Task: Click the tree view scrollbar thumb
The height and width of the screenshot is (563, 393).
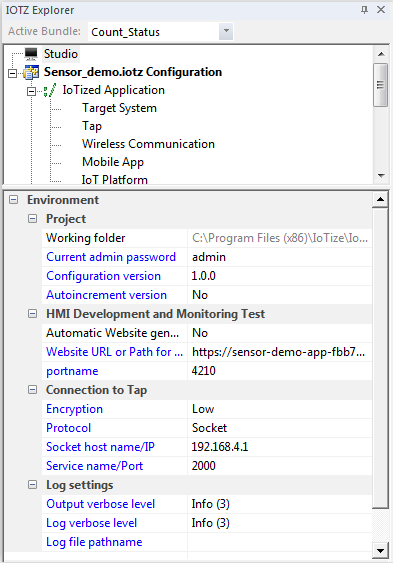Action: [380, 85]
